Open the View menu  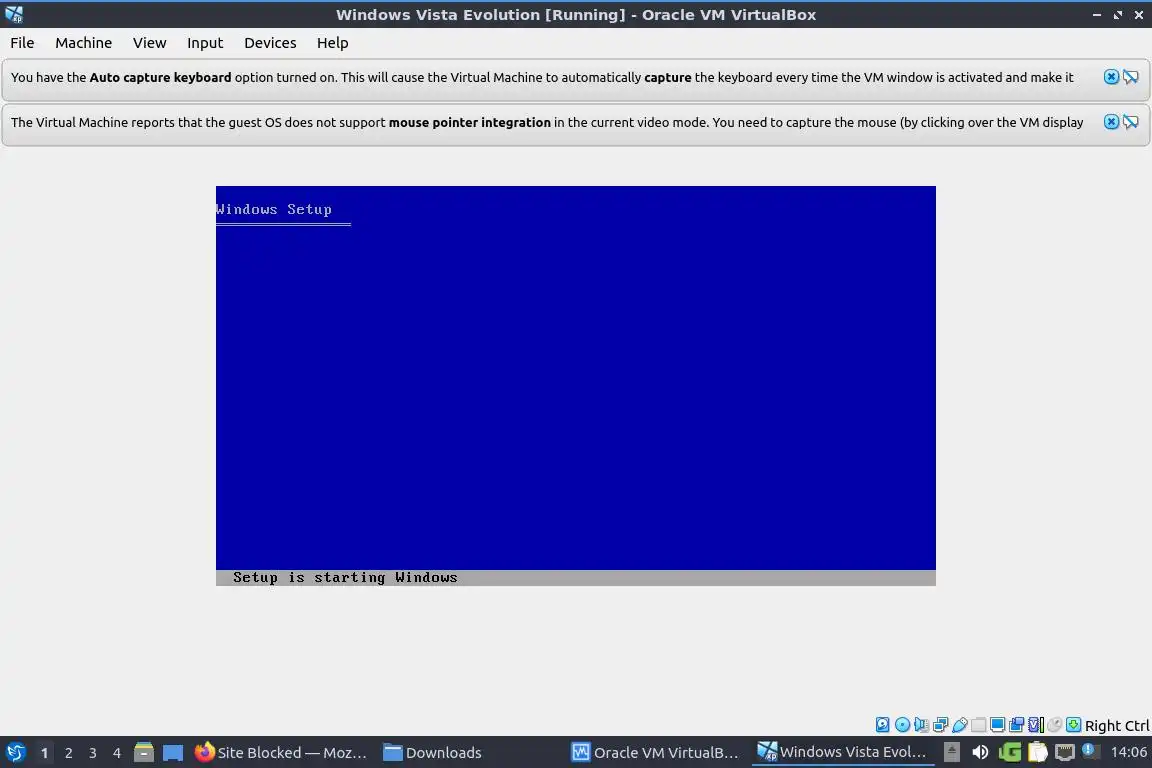(149, 43)
